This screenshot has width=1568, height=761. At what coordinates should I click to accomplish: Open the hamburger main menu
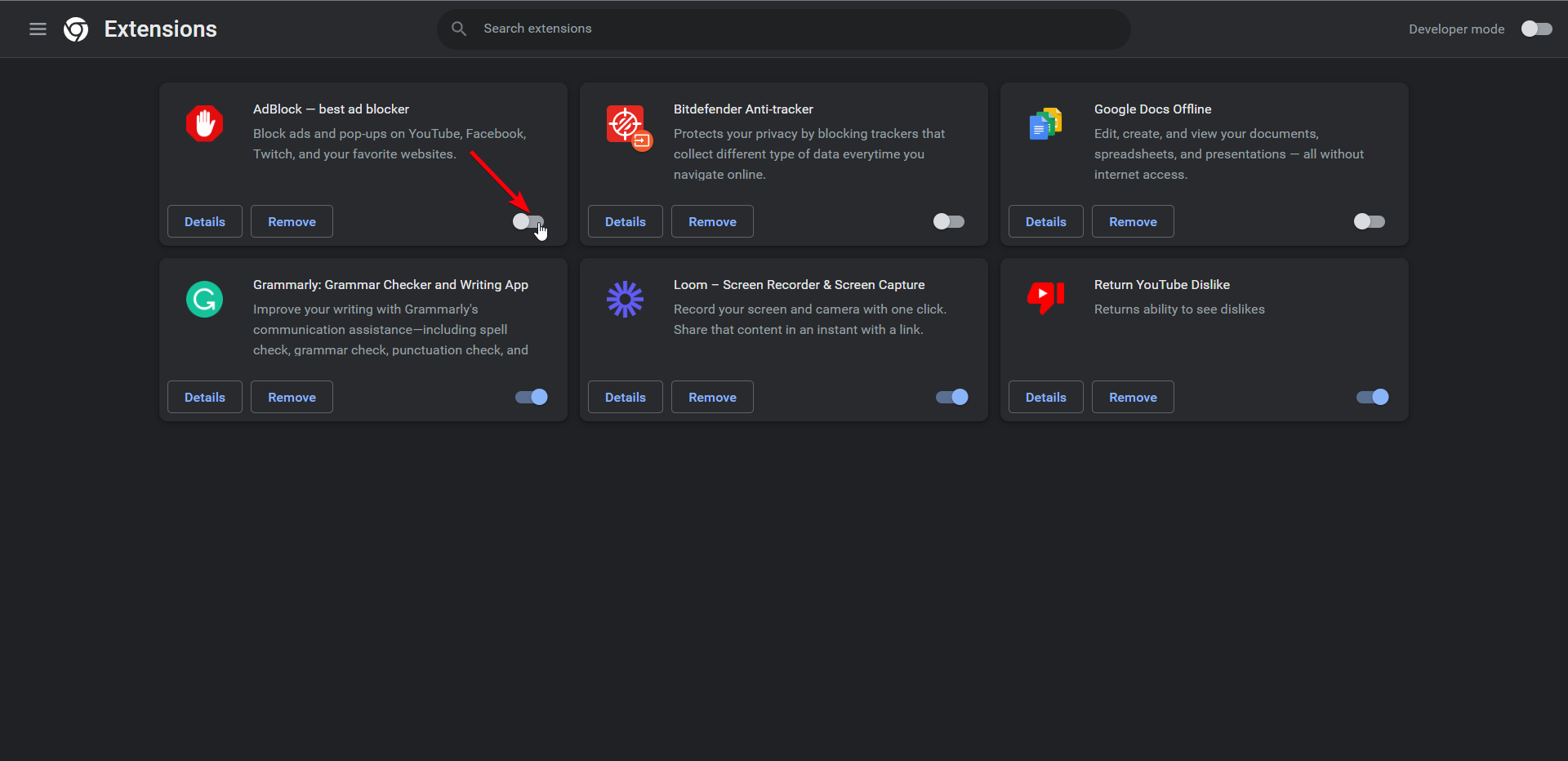tap(38, 29)
